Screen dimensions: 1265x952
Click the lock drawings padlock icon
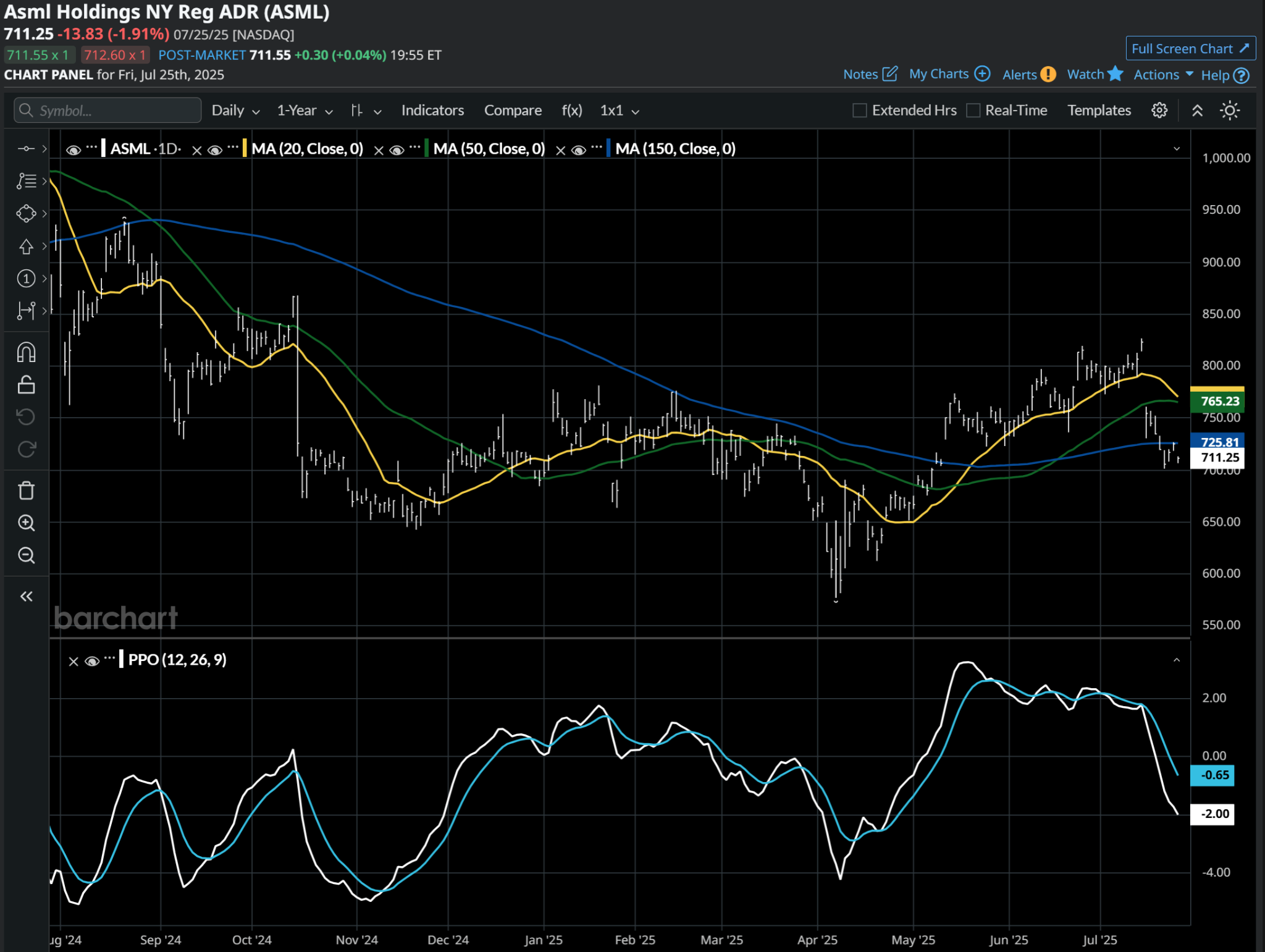point(26,384)
